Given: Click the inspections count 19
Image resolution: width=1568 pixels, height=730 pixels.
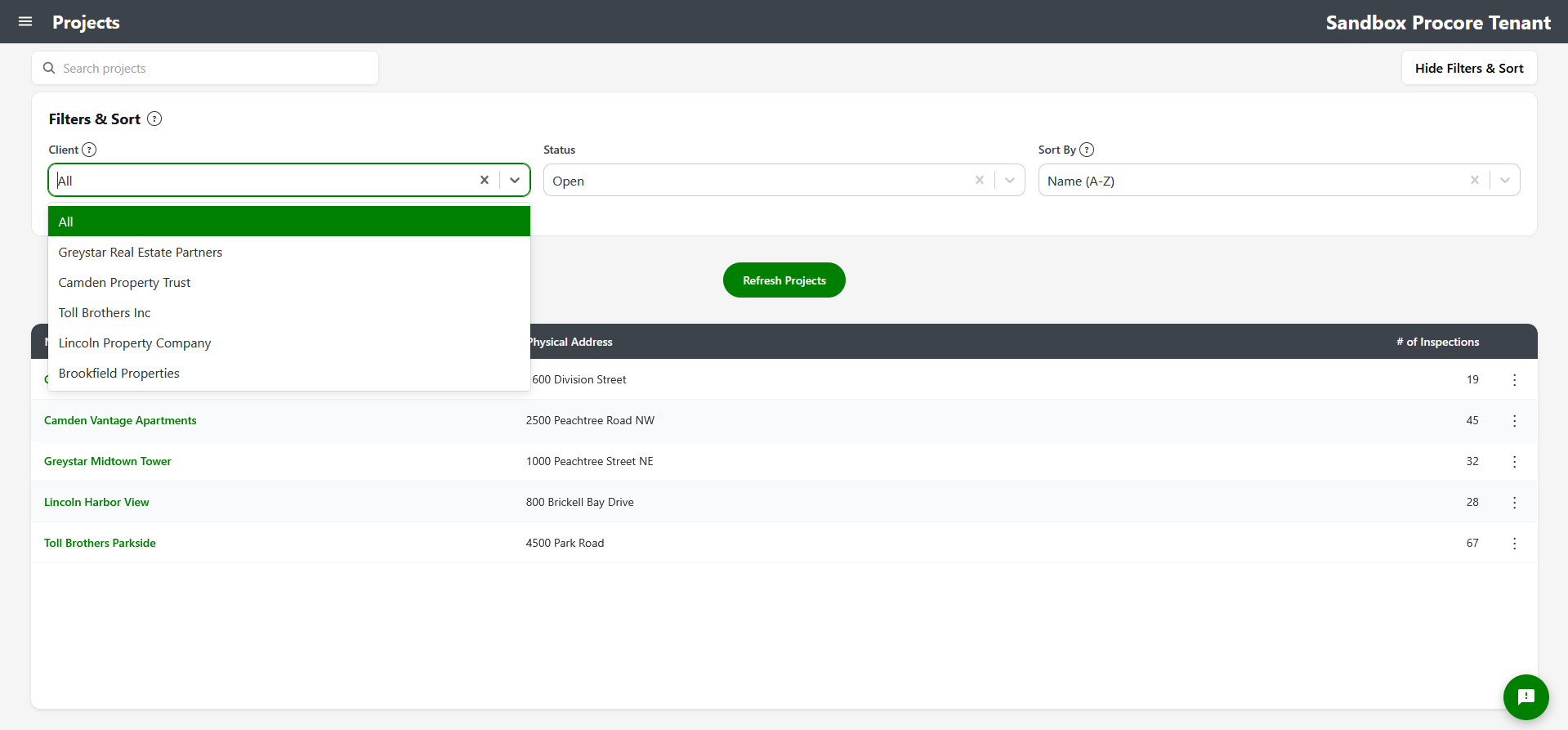Looking at the screenshot, I should [1472, 379].
